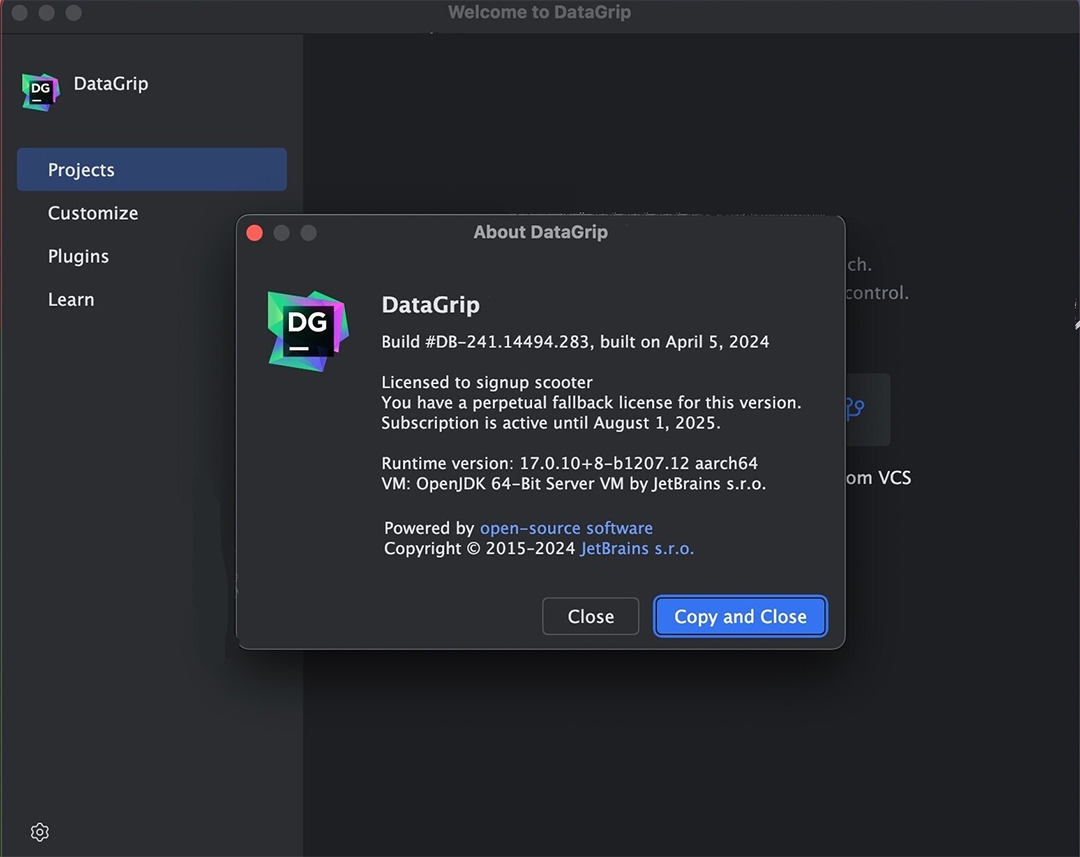Click the Get from VCS branch icon

[x=855, y=408]
